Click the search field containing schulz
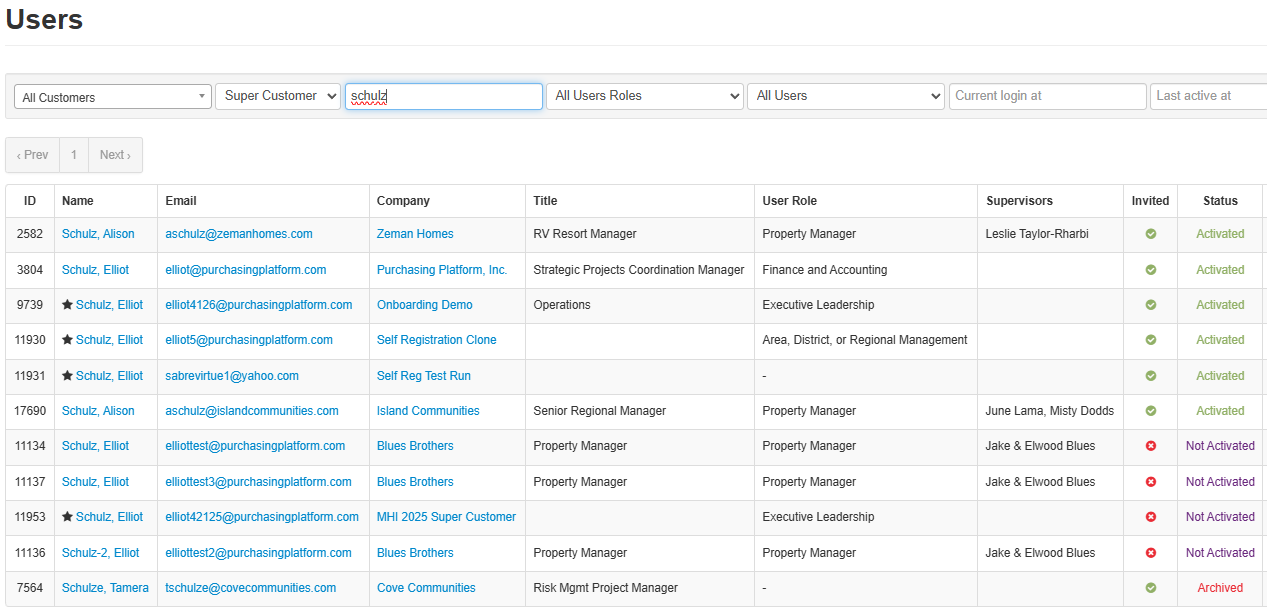 point(444,96)
